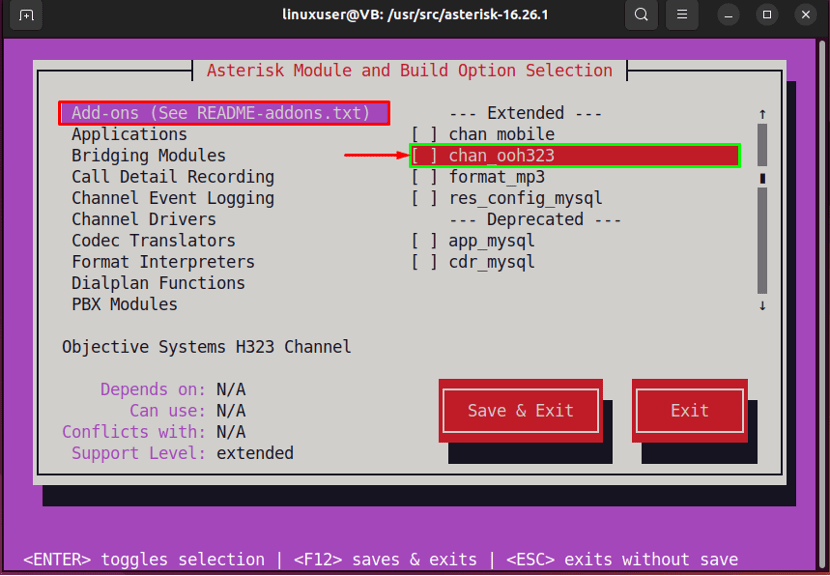The width and height of the screenshot is (830, 576).
Task: Click the ESC exits without save hint
Action: point(622,560)
